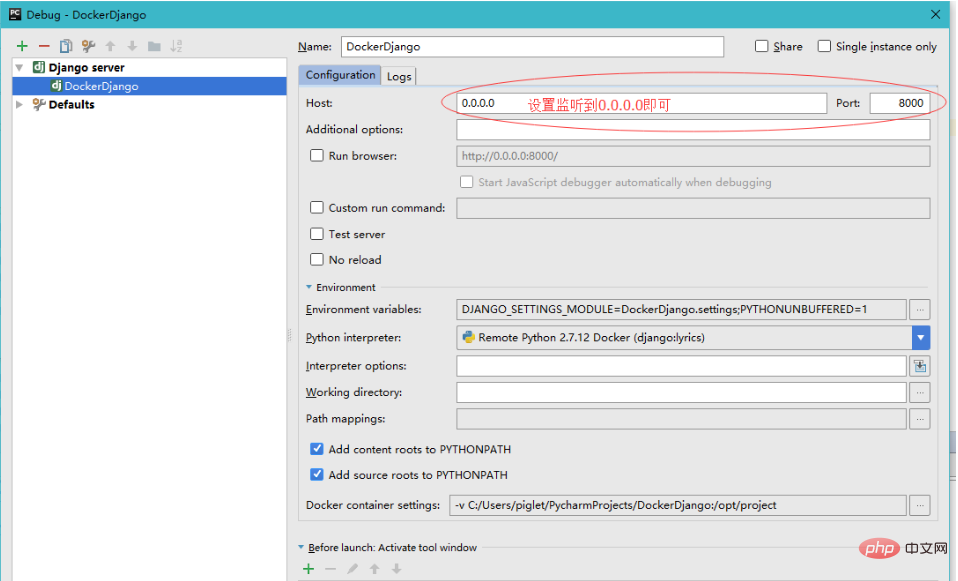Sort configurations alphabetically
The image size is (958, 581).
click(176, 46)
